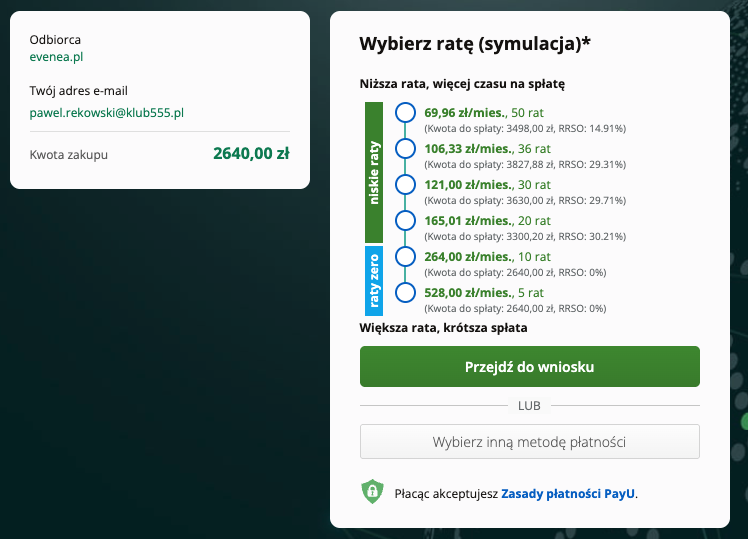Click the pawel.rekowski@klub555.pl email address
Image resolution: width=748 pixels, height=539 pixels.
[x=107, y=113]
